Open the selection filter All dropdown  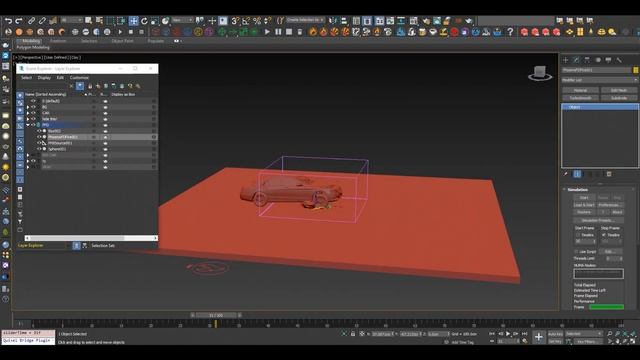[72, 20]
